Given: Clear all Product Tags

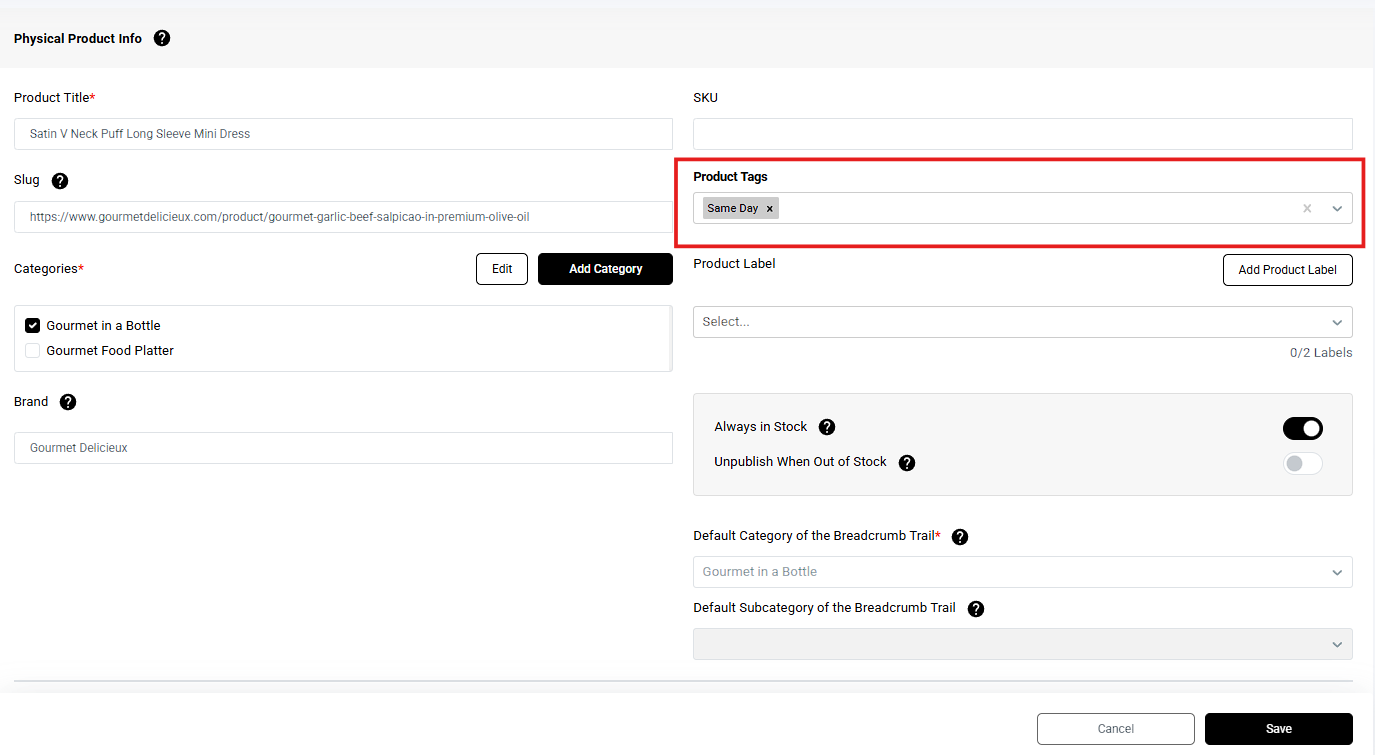Looking at the screenshot, I should 1307,209.
